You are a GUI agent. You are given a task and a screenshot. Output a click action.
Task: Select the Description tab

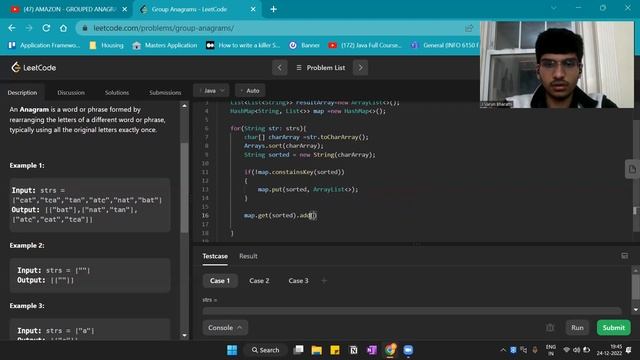22,93
